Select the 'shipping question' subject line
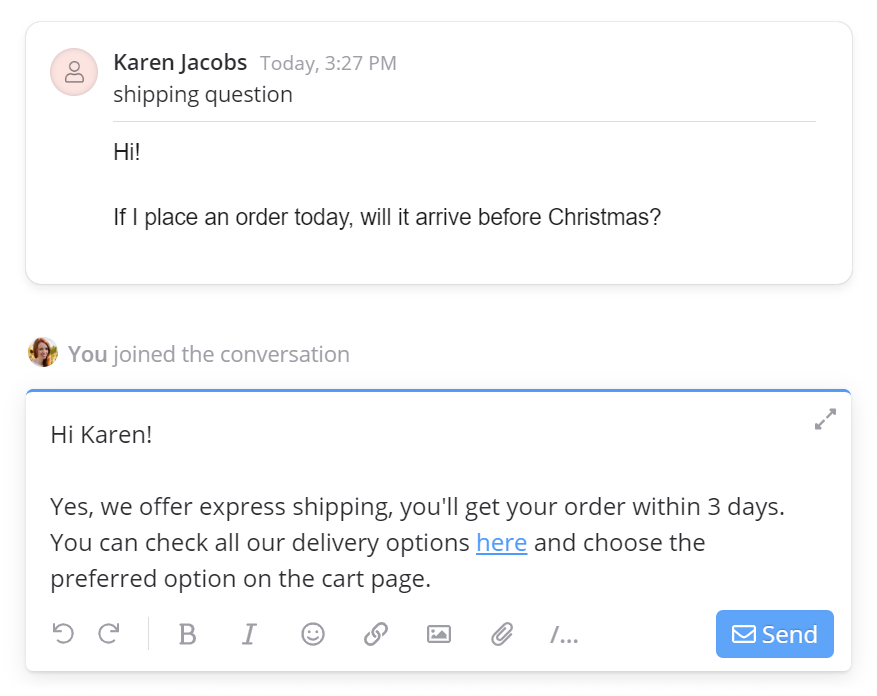This screenshot has height=696, width=877. pyautogui.click(x=203, y=95)
